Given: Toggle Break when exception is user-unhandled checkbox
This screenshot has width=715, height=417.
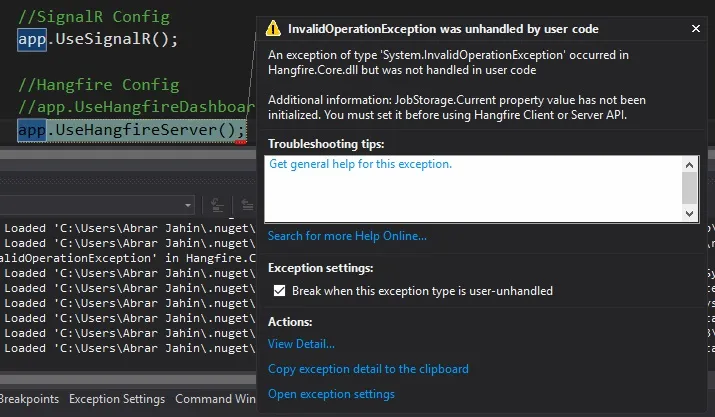Looking at the screenshot, I should 280,291.
